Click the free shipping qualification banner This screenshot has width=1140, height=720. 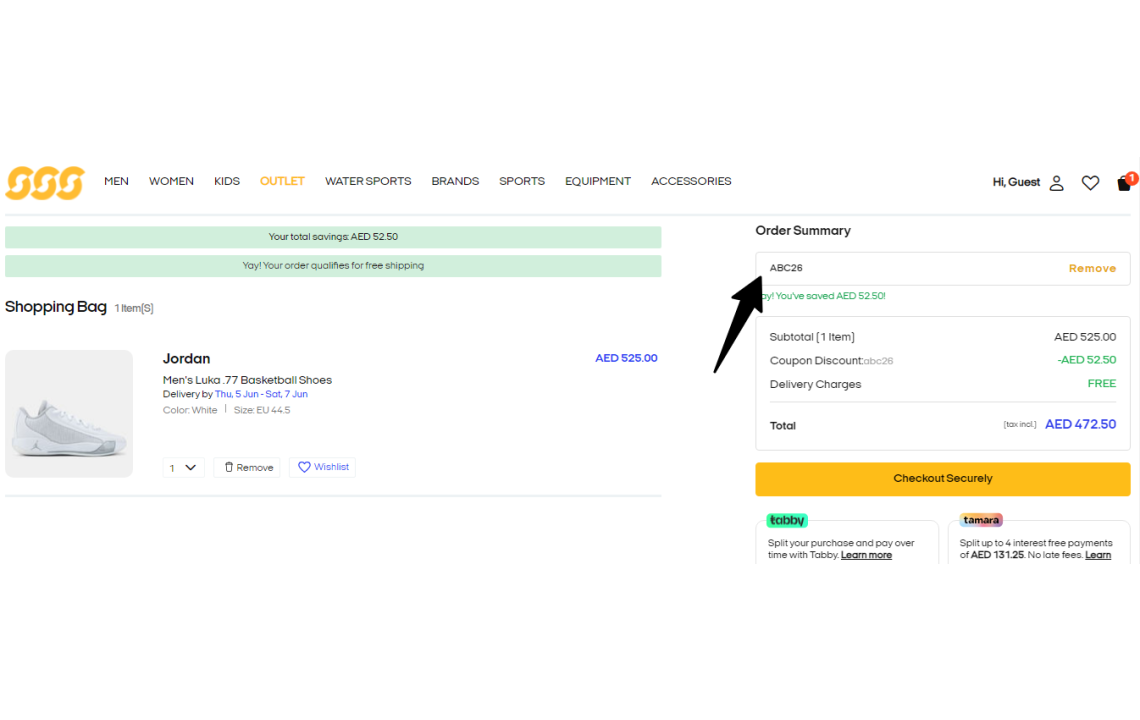point(333,265)
